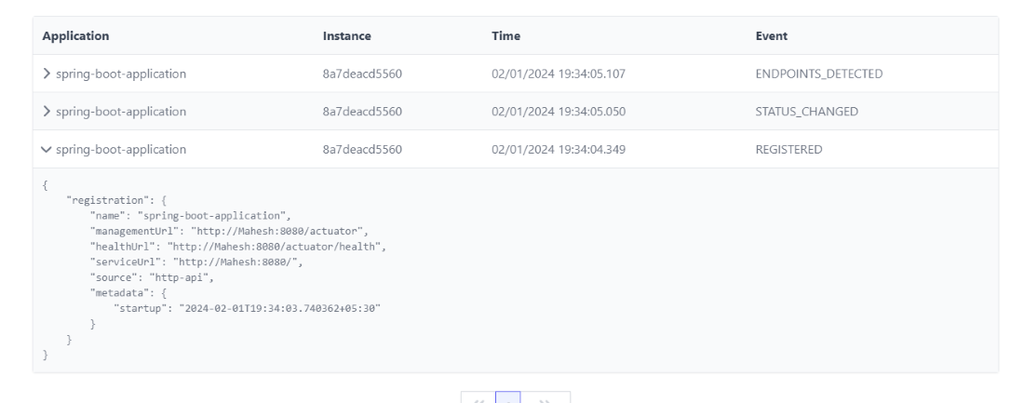Select the 19:34:05.050 timestamp cell
Screen dimensions: 1024x403
[x=558, y=112]
